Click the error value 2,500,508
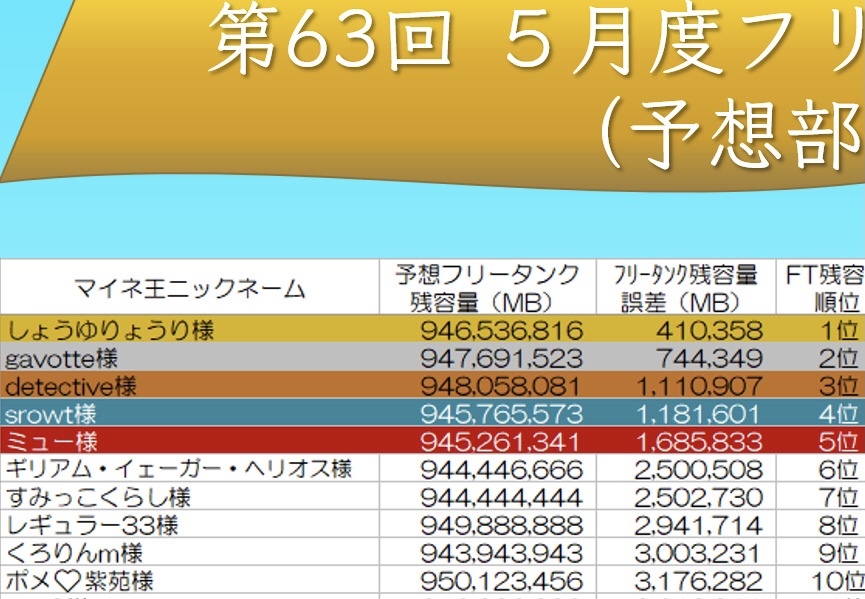Viewport: 865px width, 599px height. pyautogui.click(x=699, y=469)
